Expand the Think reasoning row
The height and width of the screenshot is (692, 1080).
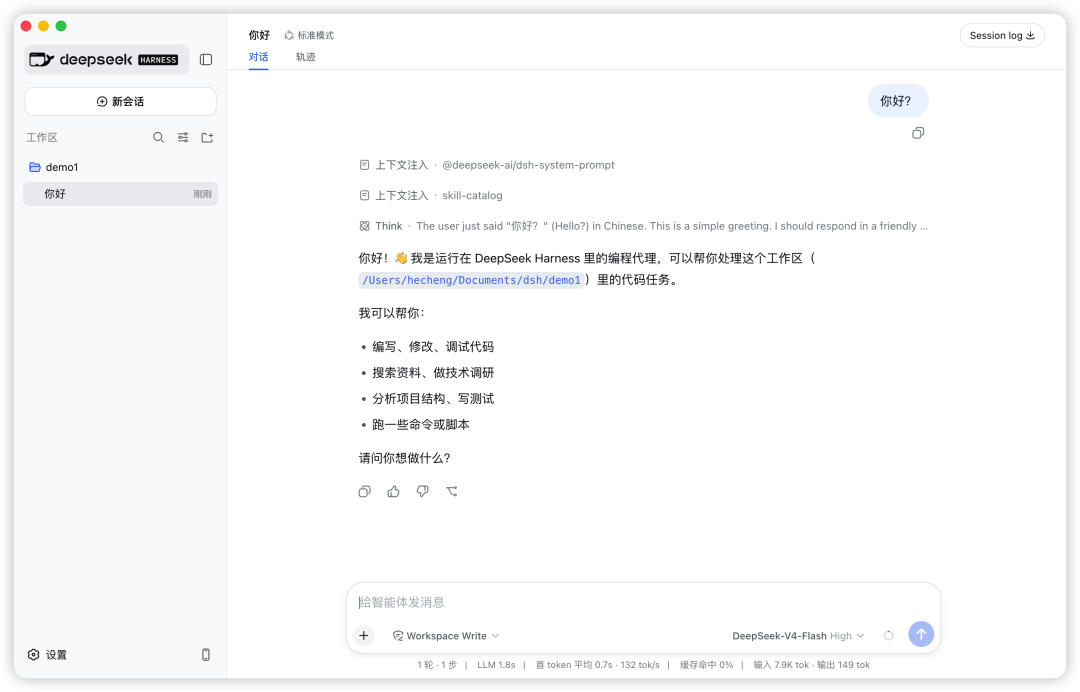point(643,226)
